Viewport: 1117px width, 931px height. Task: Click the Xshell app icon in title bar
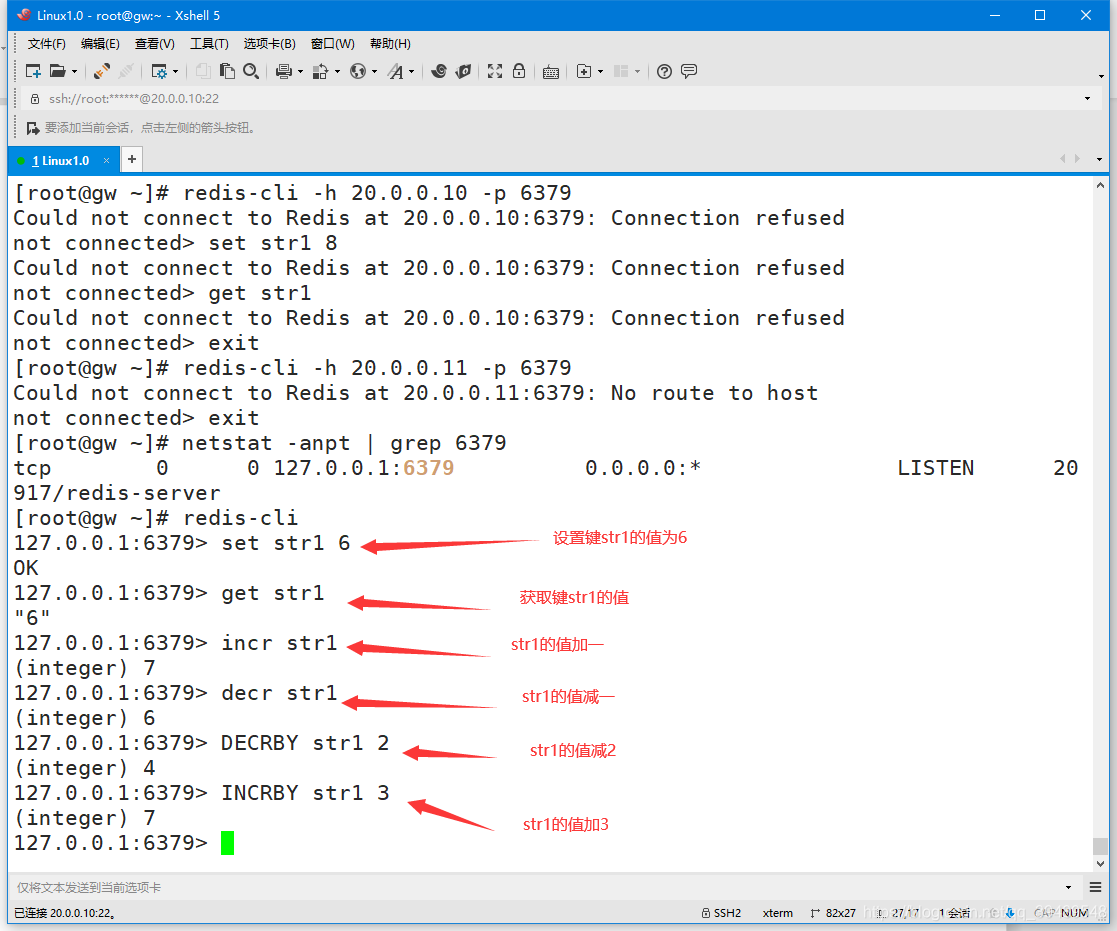coord(24,15)
